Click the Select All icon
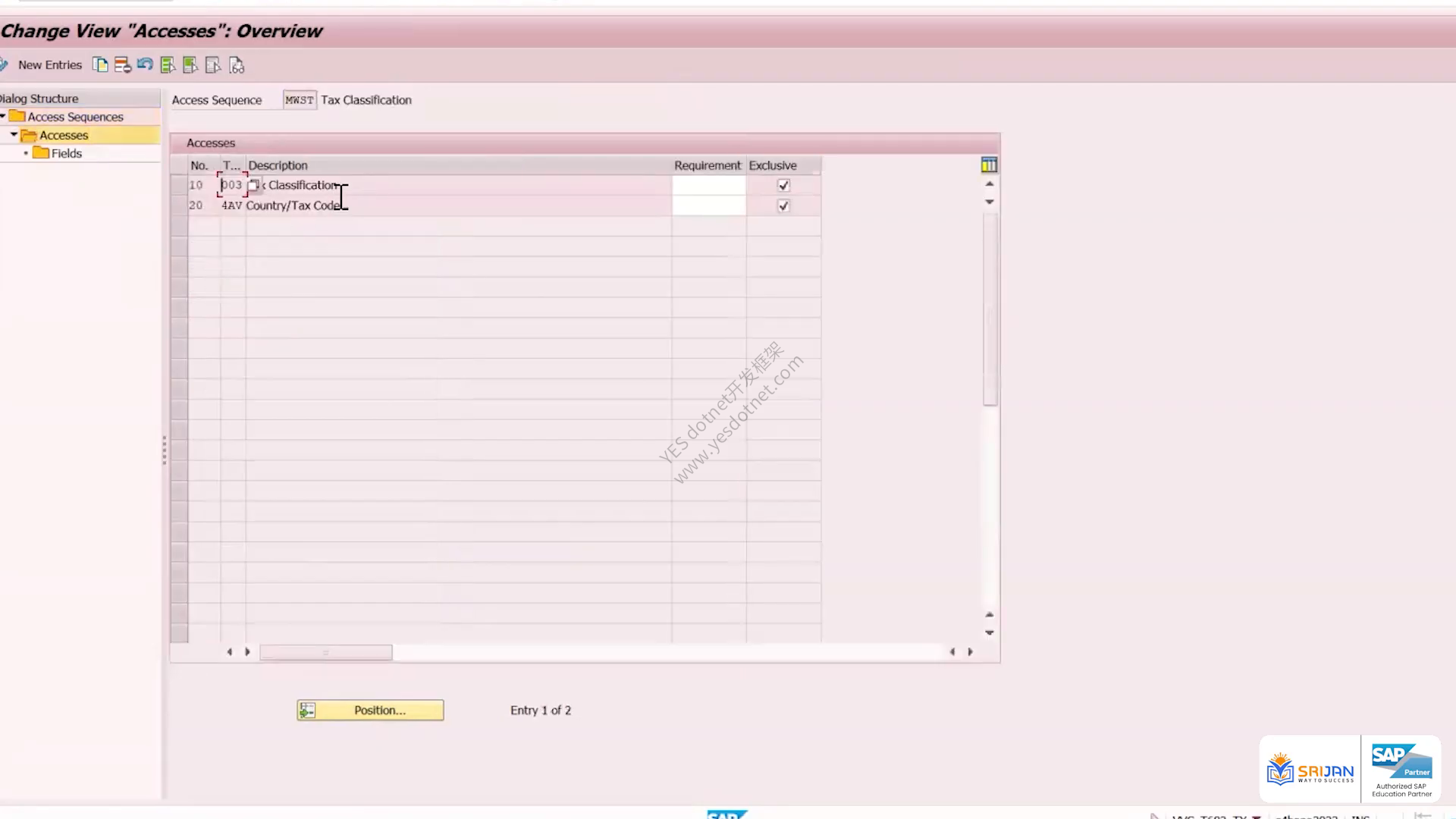This screenshot has width=1456, height=819. tap(168, 65)
